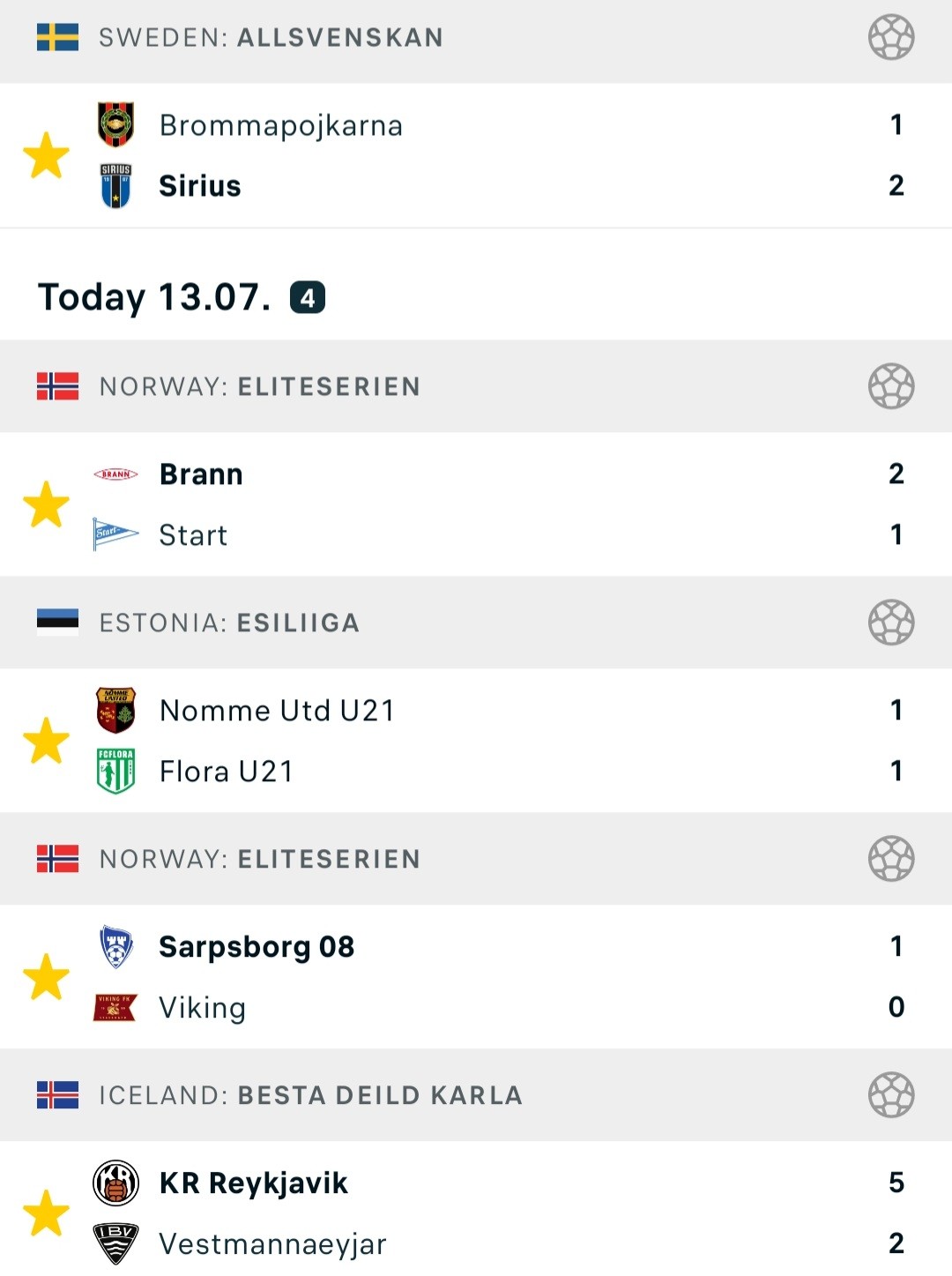Image resolution: width=952 pixels, height=1276 pixels.
Task: Toggle the Sarpsborg 08 vs Viking star
Action: coord(46,977)
